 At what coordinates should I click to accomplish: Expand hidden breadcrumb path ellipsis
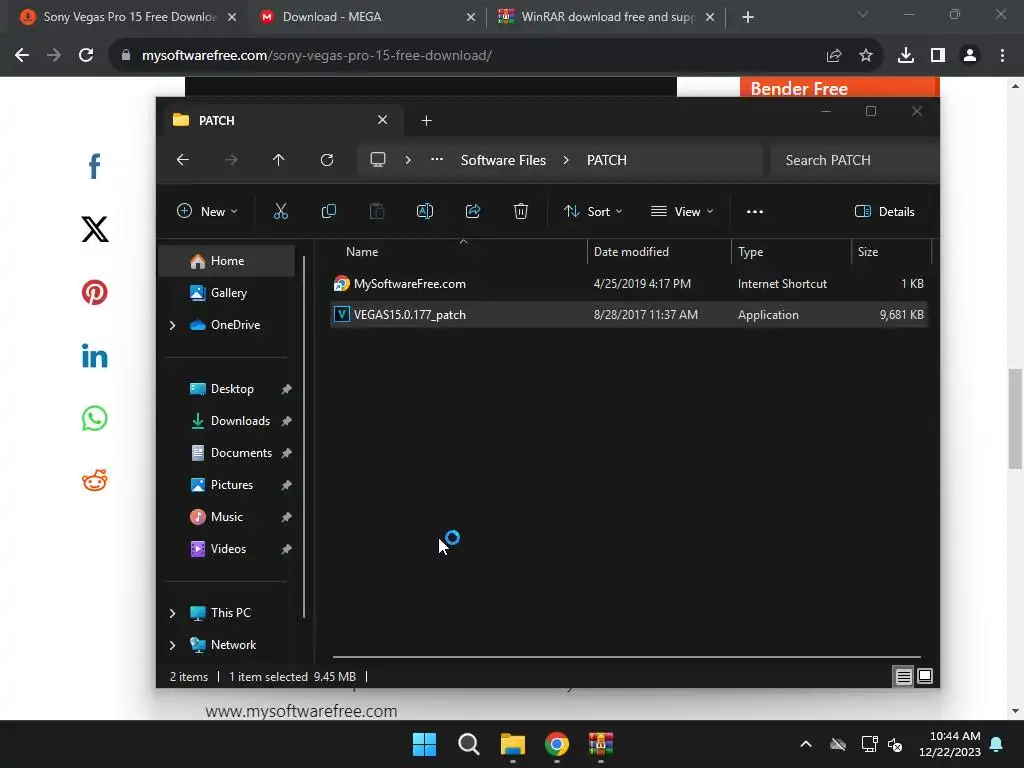tap(437, 160)
